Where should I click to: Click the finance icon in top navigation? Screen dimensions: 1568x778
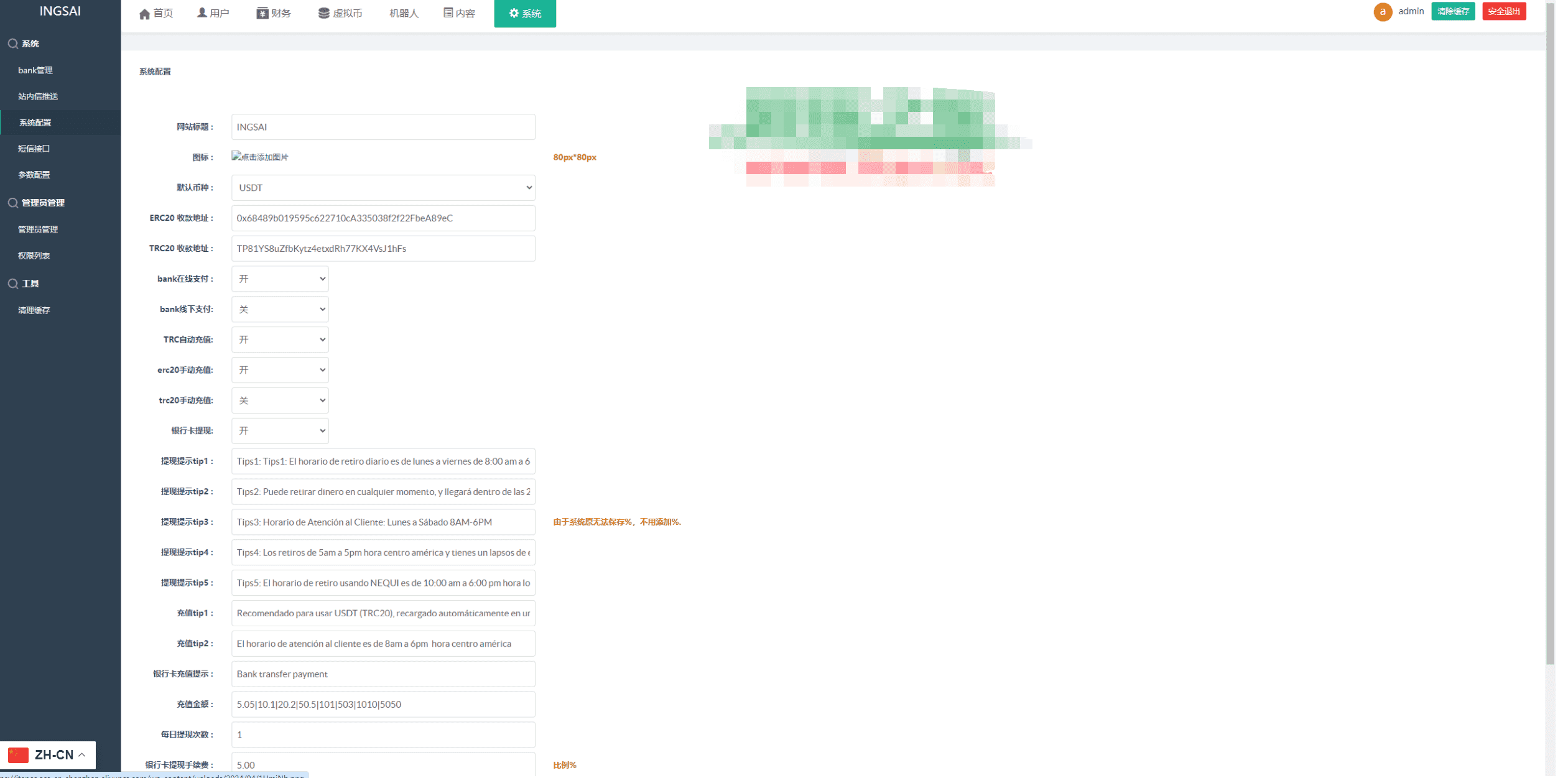(x=262, y=13)
